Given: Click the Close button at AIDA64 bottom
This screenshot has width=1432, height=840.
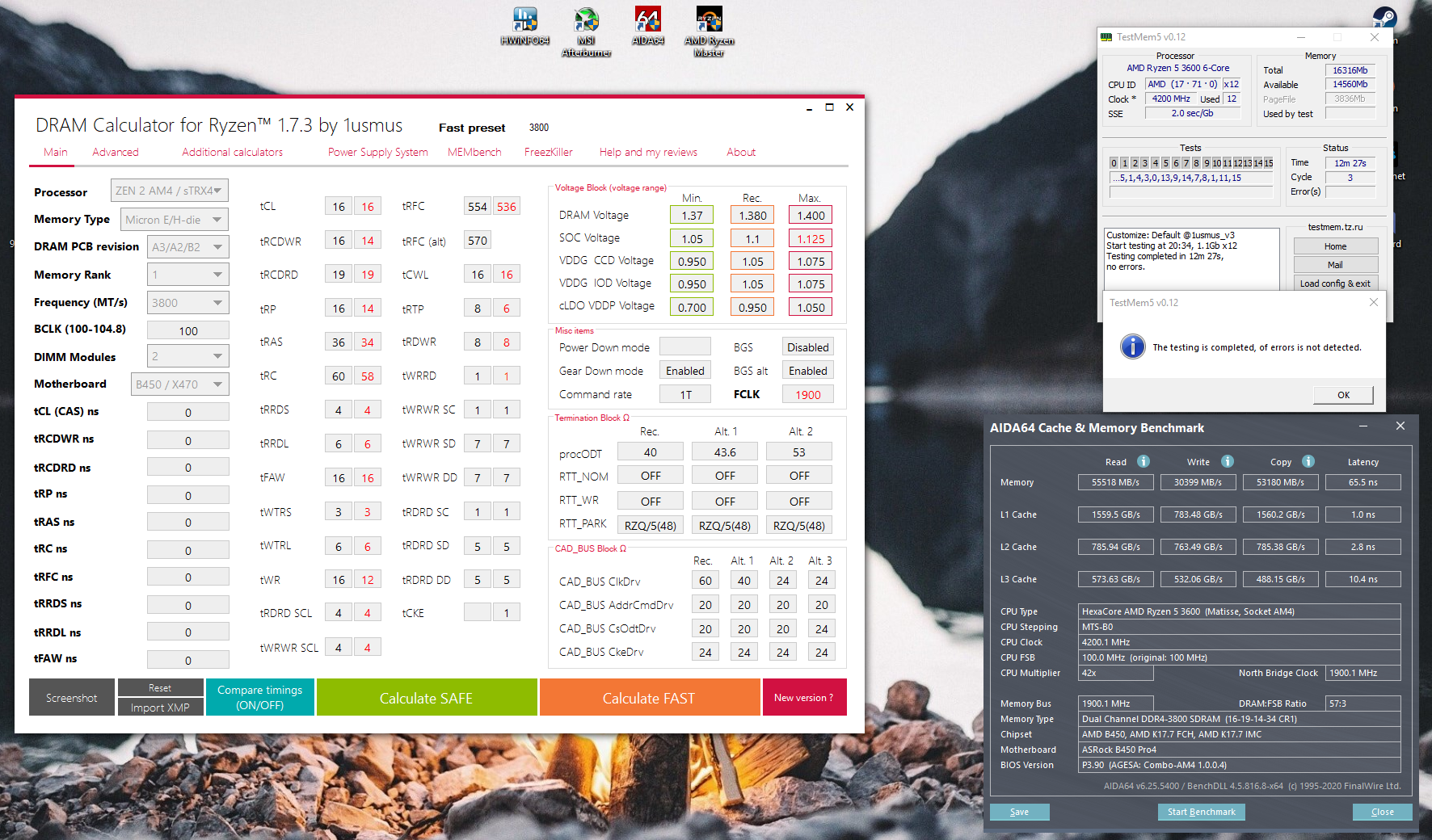Looking at the screenshot, I should (x=1383, y=812).
